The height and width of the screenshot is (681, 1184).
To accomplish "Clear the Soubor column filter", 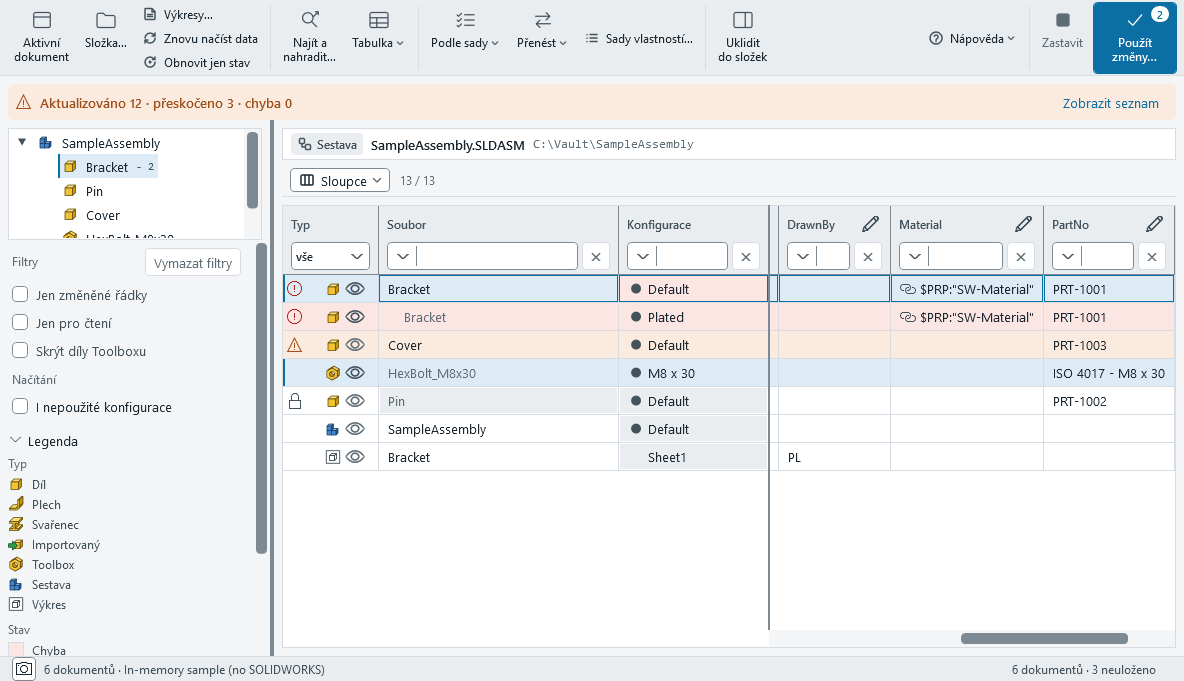I will coord(596,257).
